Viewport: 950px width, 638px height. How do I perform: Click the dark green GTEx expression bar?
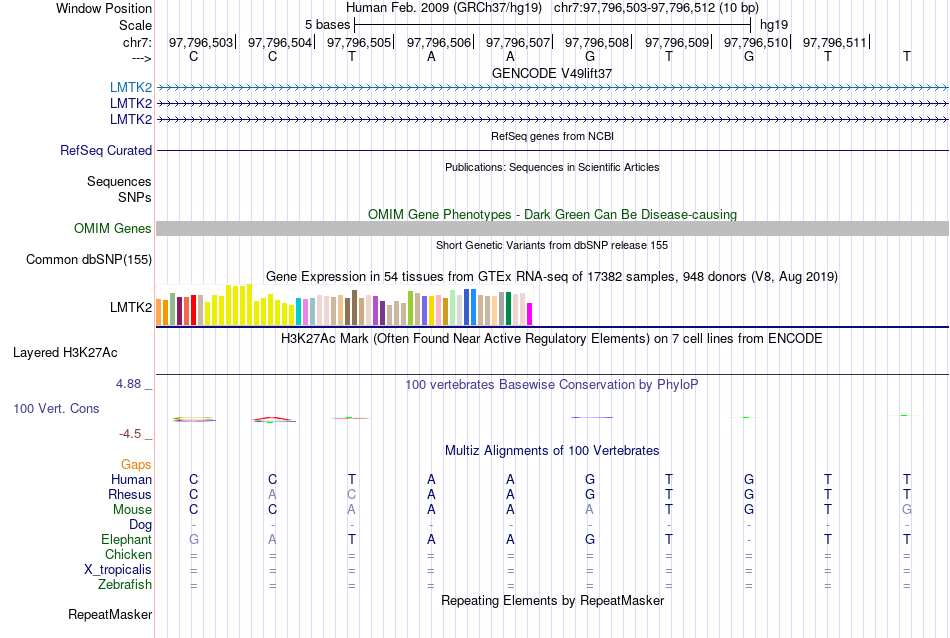508,309
